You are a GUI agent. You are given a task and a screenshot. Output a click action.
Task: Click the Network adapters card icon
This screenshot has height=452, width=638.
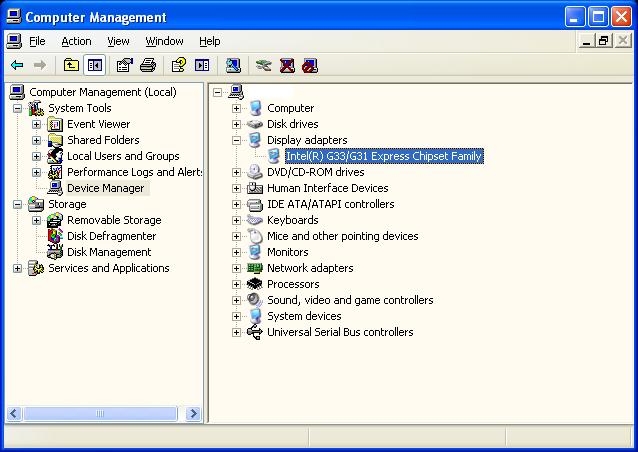point(255,268)
